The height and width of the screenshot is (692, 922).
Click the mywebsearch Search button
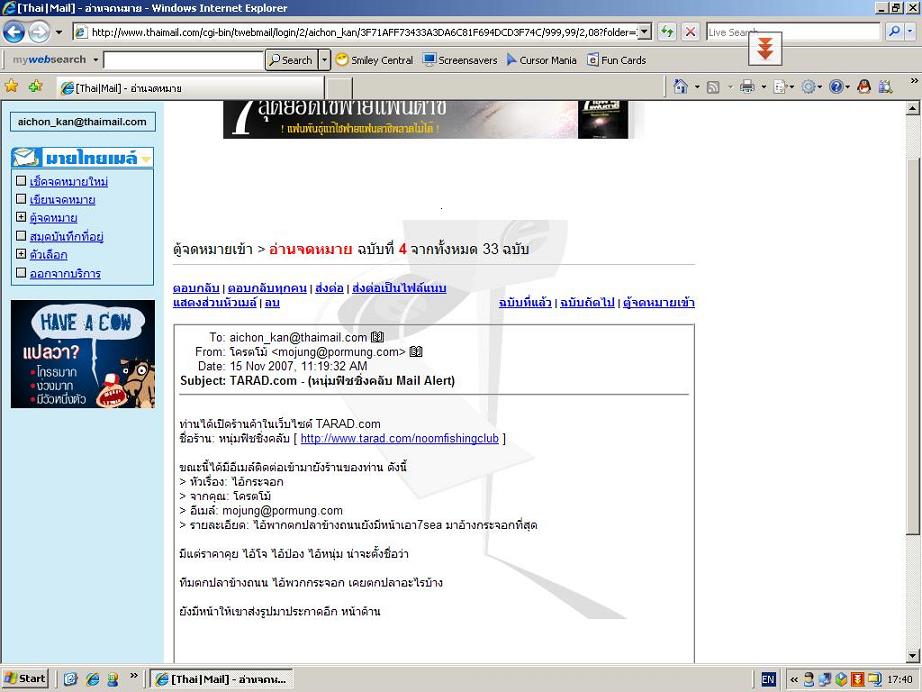pos(291,60)
